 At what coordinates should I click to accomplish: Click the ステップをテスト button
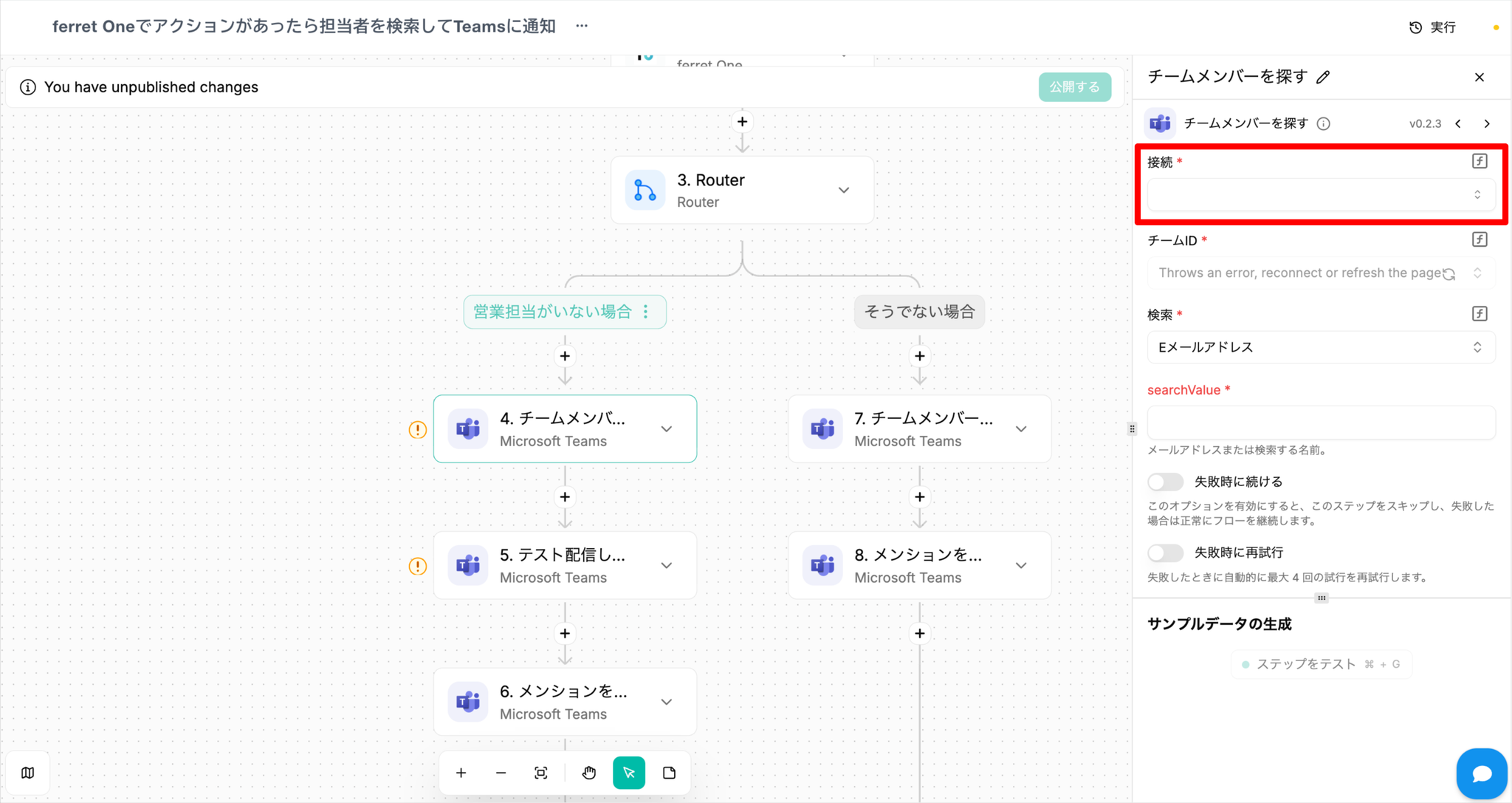[1321, 664]
